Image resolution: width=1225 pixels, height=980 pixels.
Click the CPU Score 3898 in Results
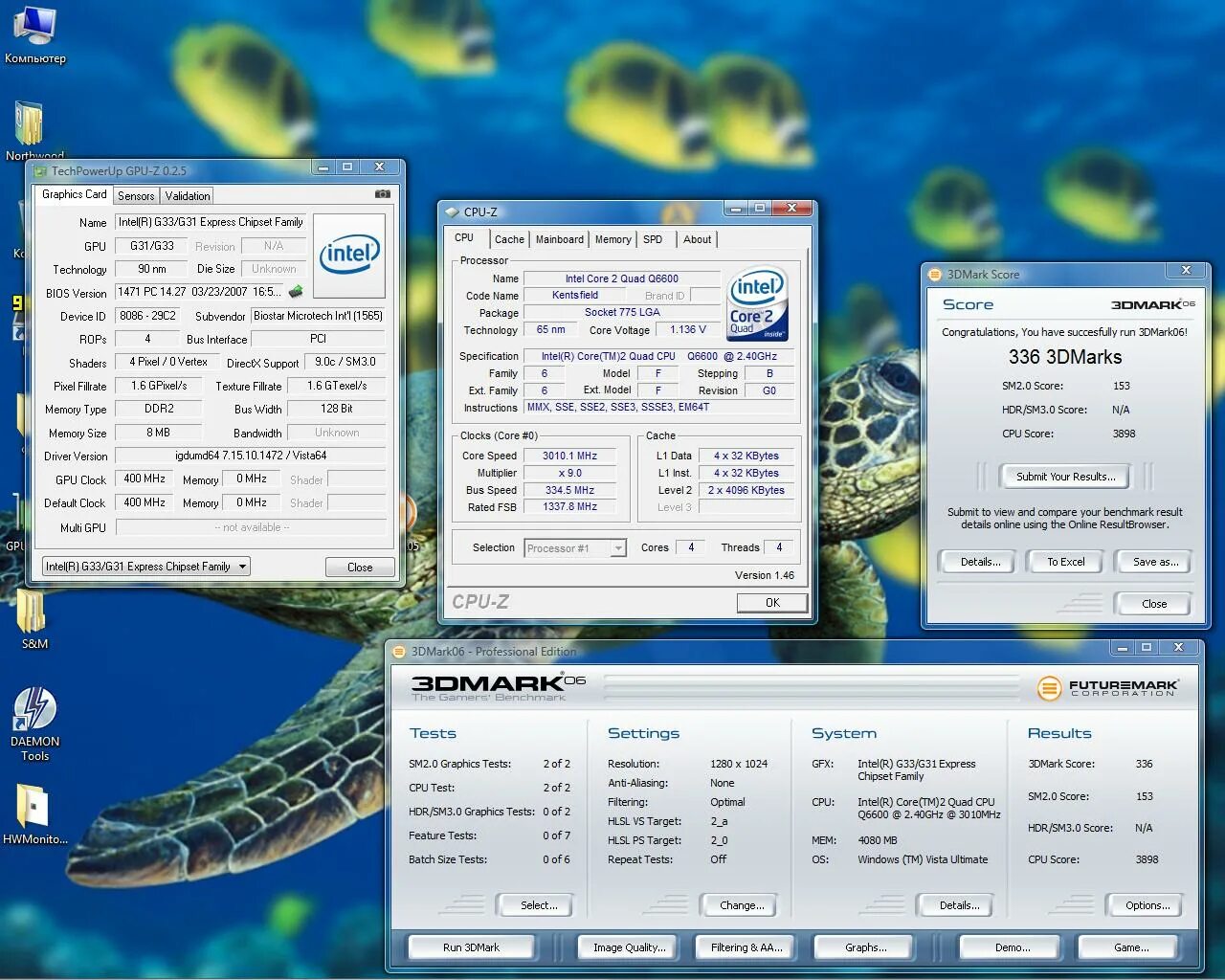tap(1147, 859)
